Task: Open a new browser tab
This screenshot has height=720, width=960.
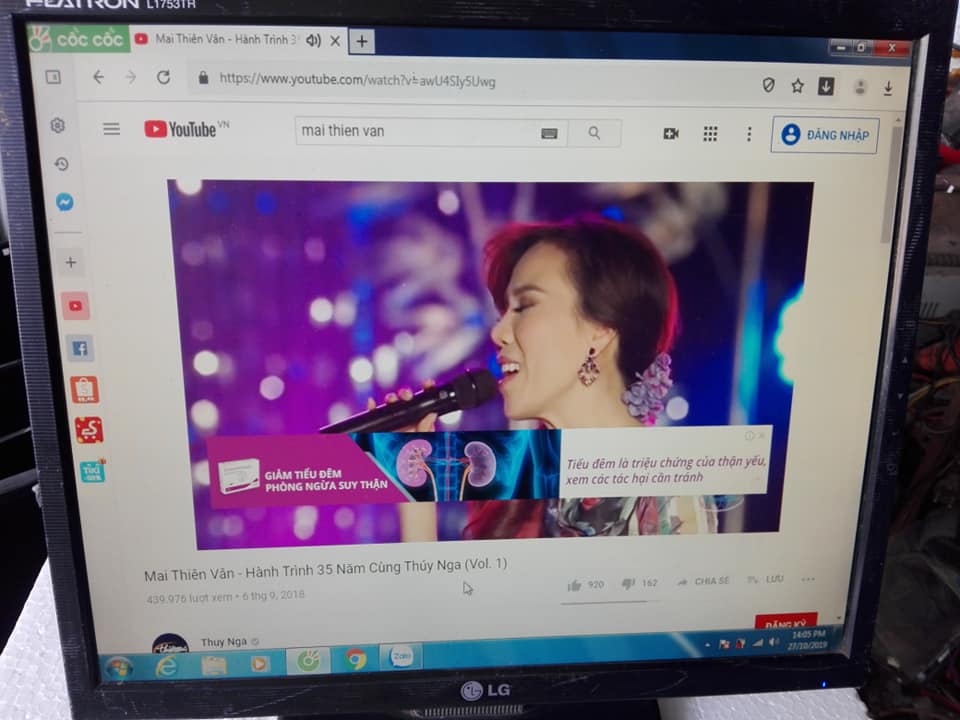Action: coord(362,42)
